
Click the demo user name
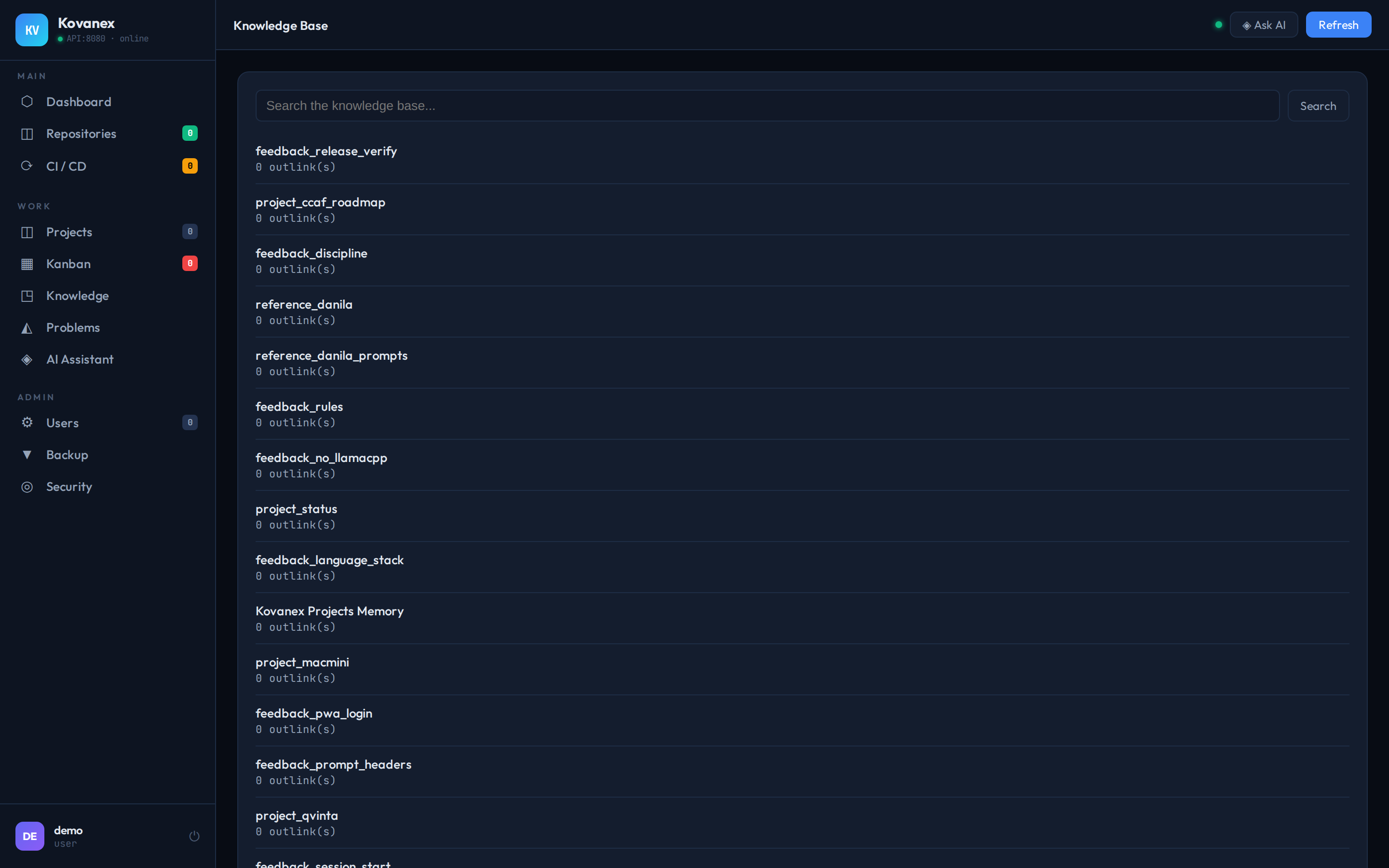(68, 830)
